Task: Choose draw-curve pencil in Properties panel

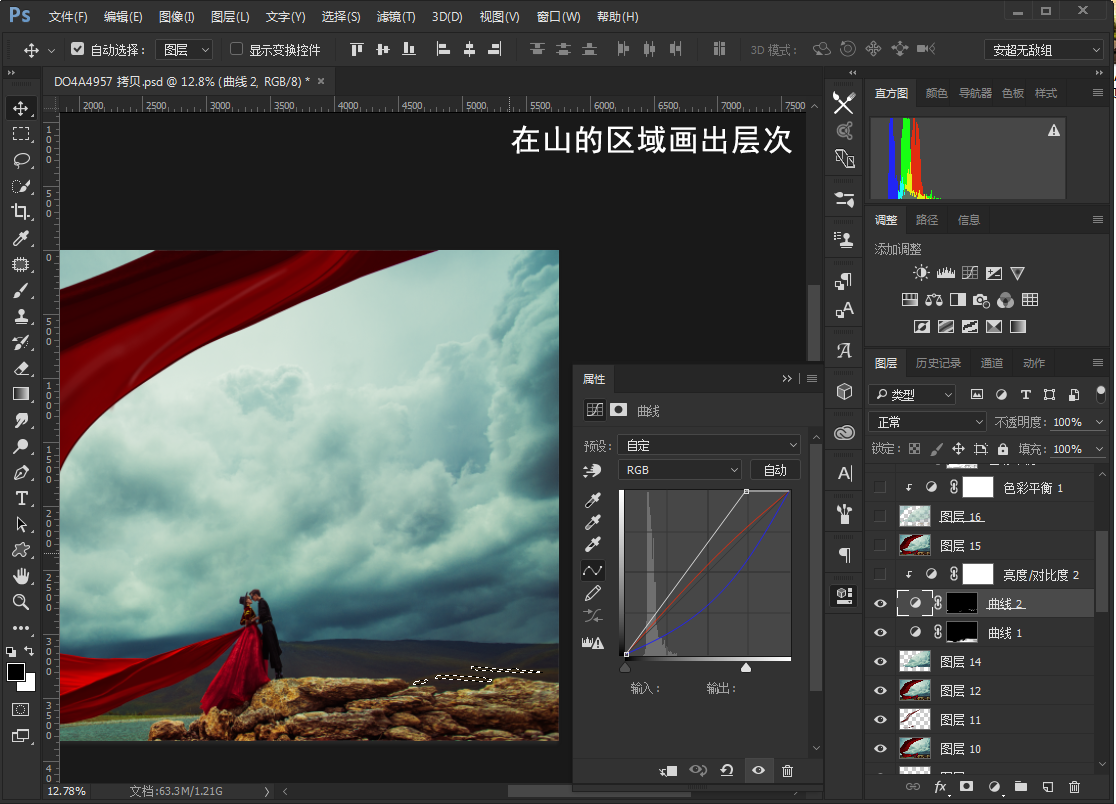Action: 592,593
